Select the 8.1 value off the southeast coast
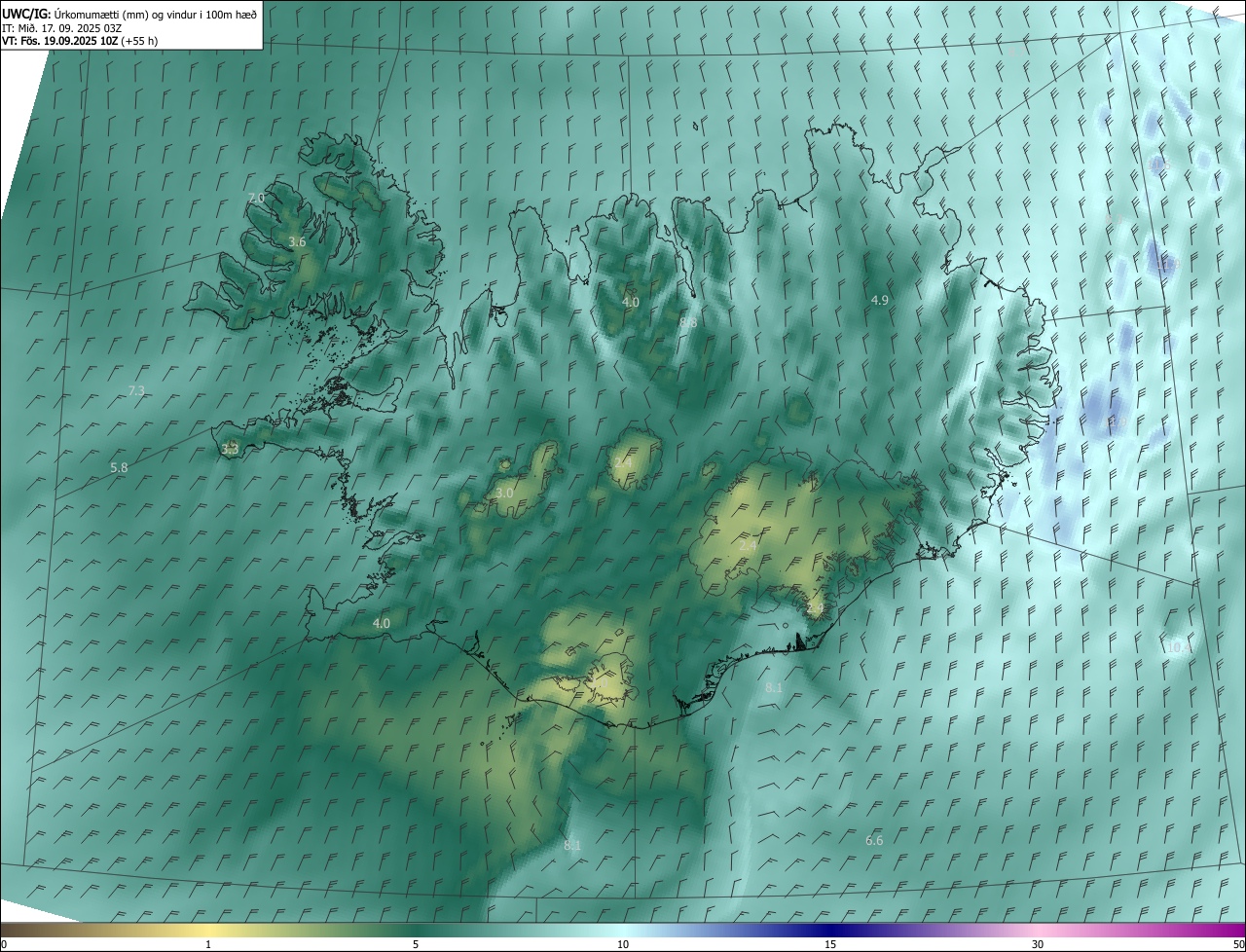The image size is (1246, 952). point(774,687)
